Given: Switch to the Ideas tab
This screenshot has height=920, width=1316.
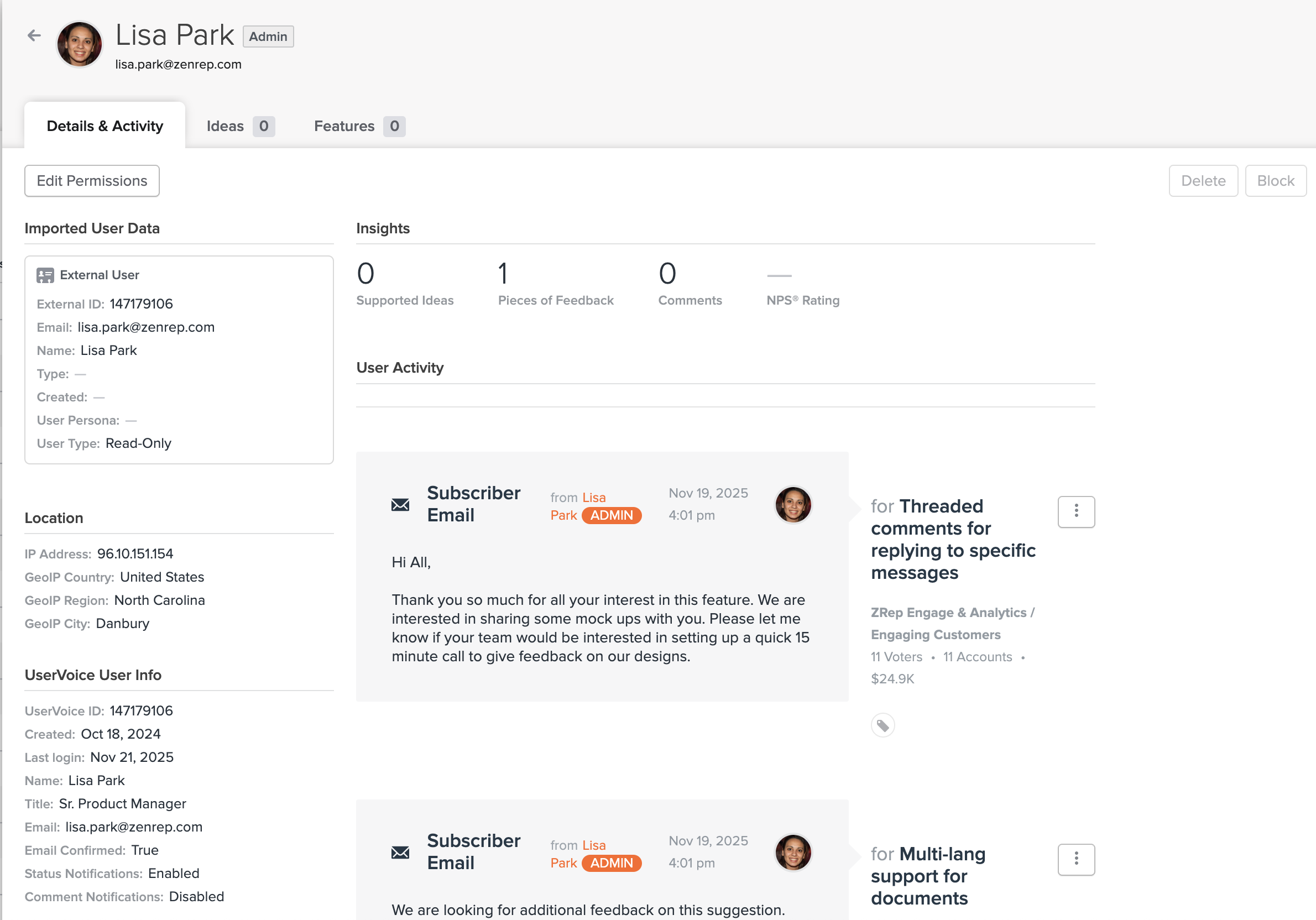Looking at the screenshot, I should 239,126.
